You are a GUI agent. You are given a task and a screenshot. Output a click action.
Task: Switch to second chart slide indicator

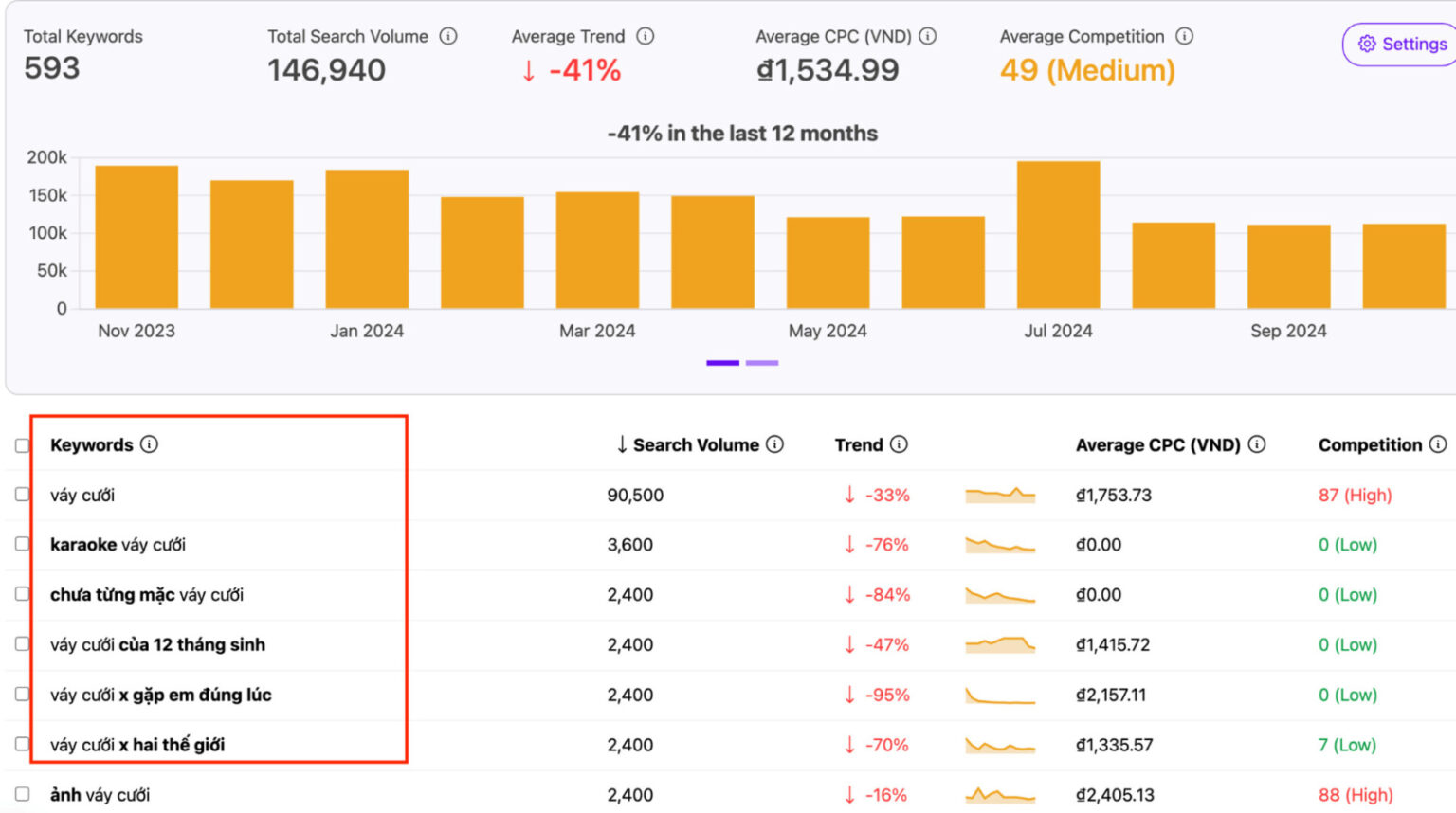click(761, 363)
